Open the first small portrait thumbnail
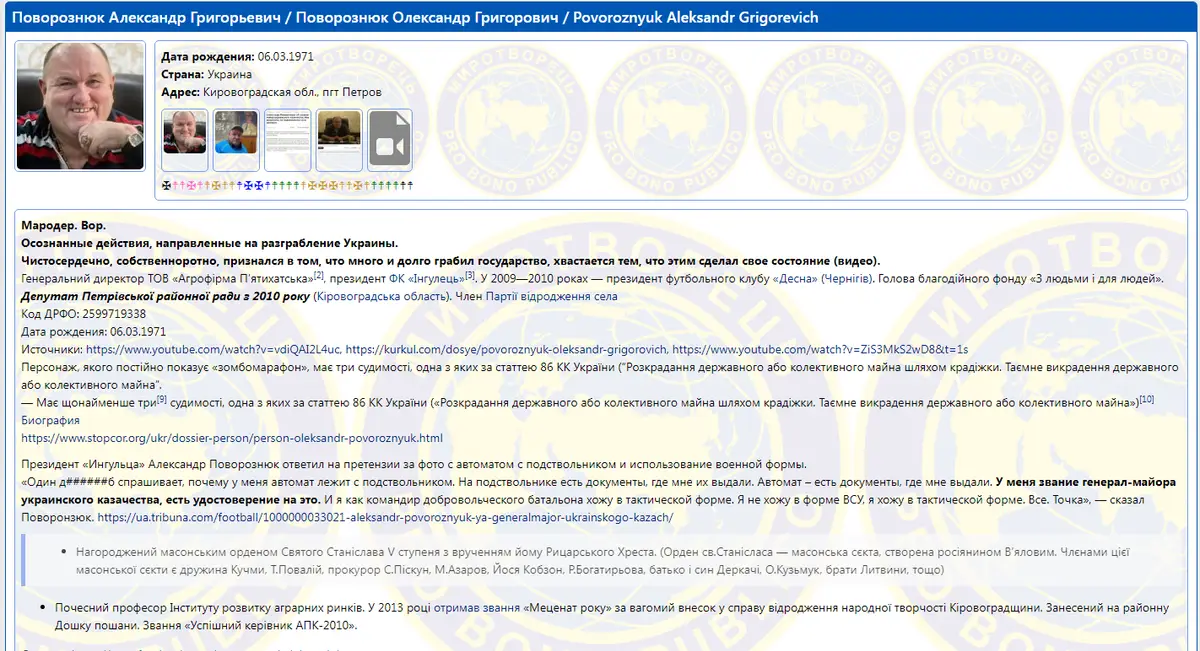This screenshot has width=1200, height=651. pyautogui.click(x=185, y=140)
